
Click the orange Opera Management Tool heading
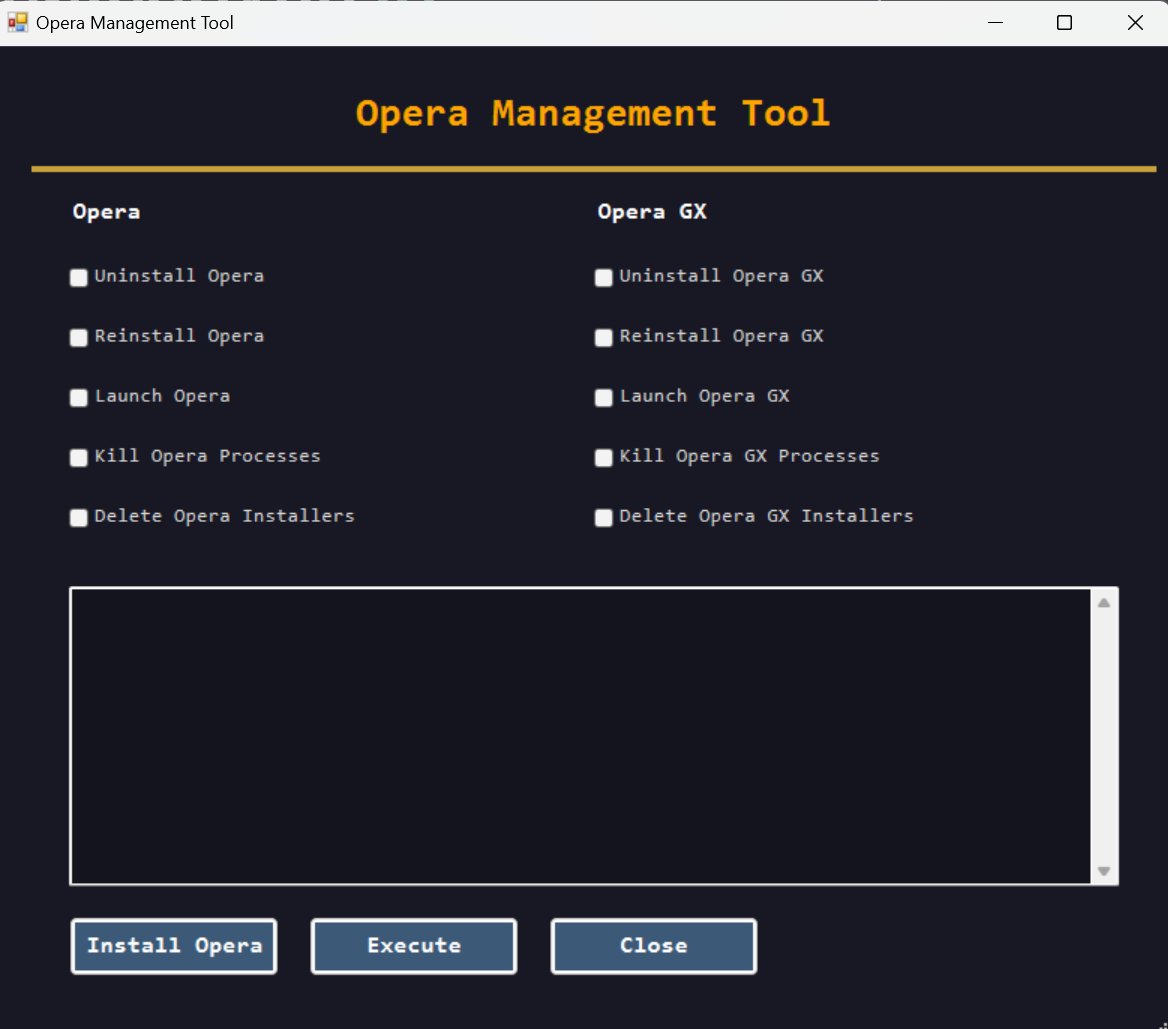(592, 114)
